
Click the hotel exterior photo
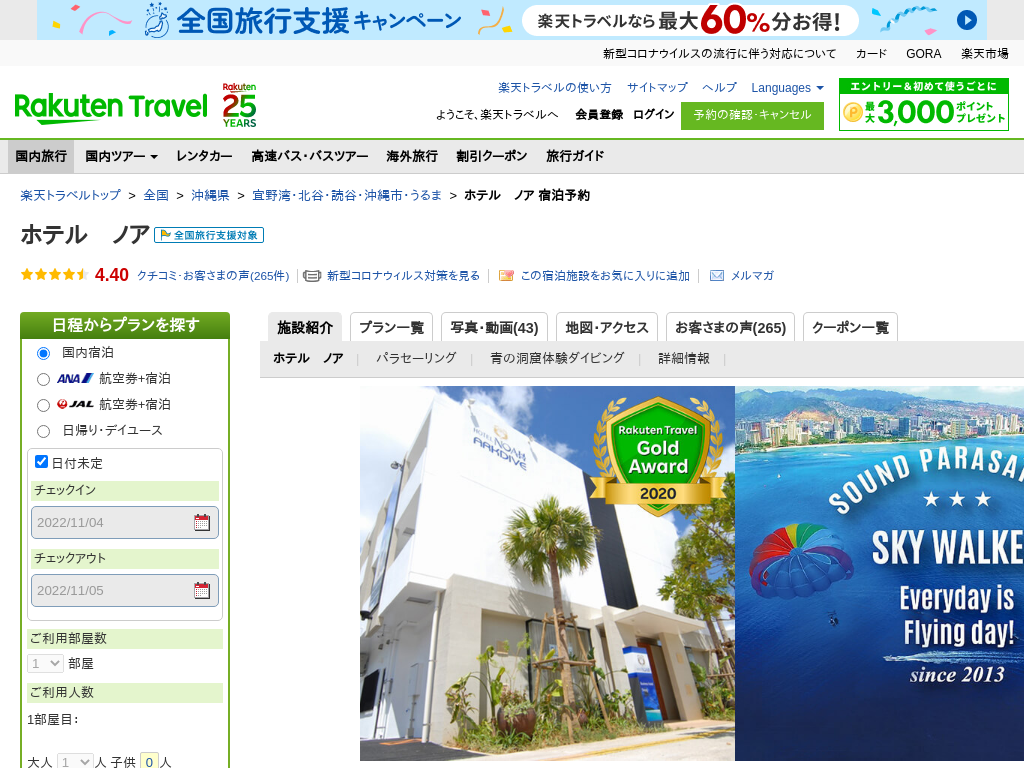tap(547, 573)
